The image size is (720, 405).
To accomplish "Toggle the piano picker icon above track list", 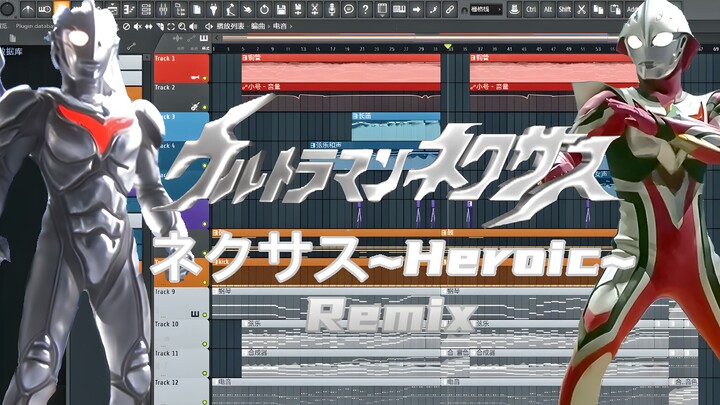I will pyautogui.click(x=204, y=39).
